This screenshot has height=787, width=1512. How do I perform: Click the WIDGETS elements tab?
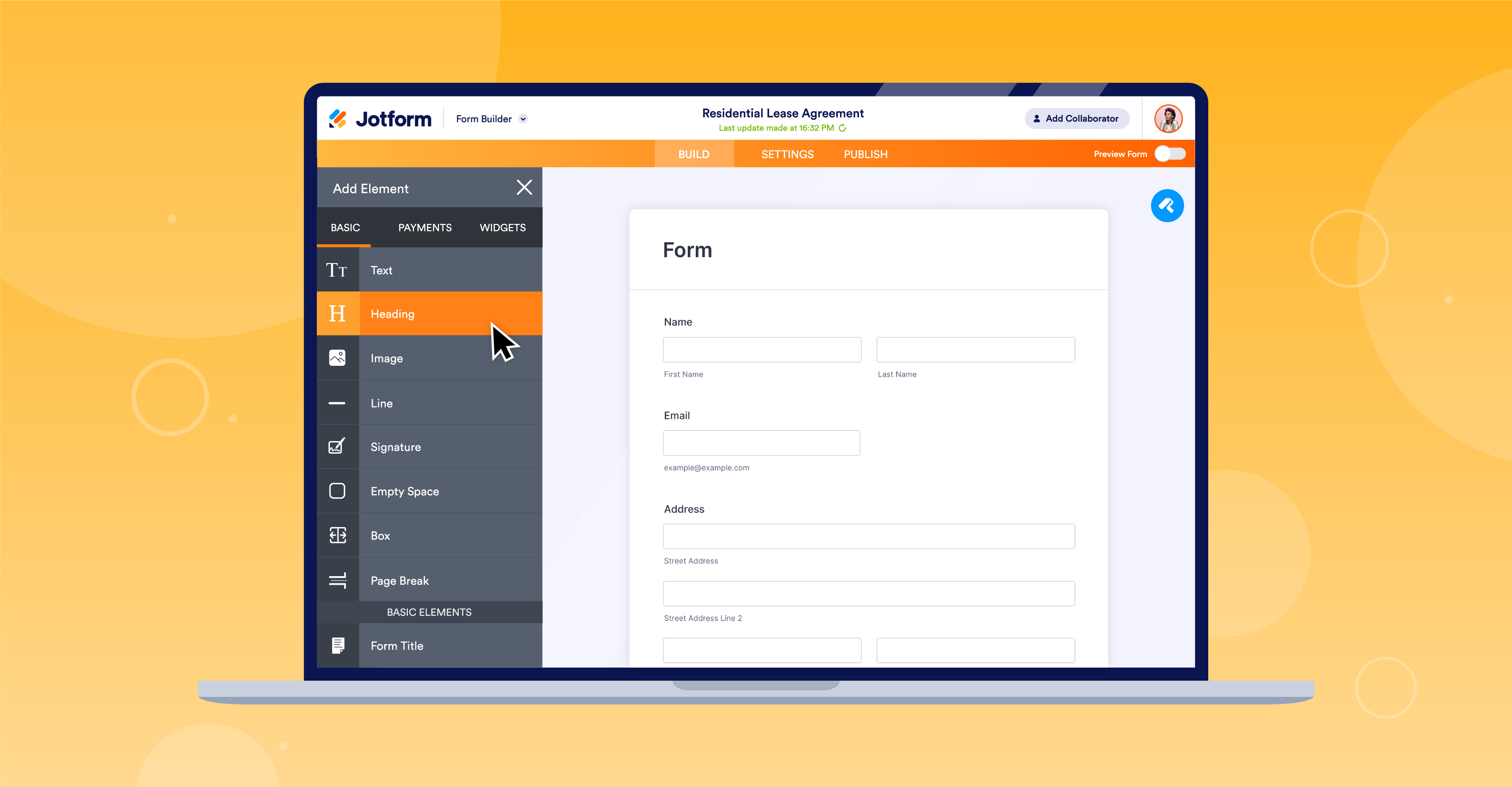[x=502, y=227]
